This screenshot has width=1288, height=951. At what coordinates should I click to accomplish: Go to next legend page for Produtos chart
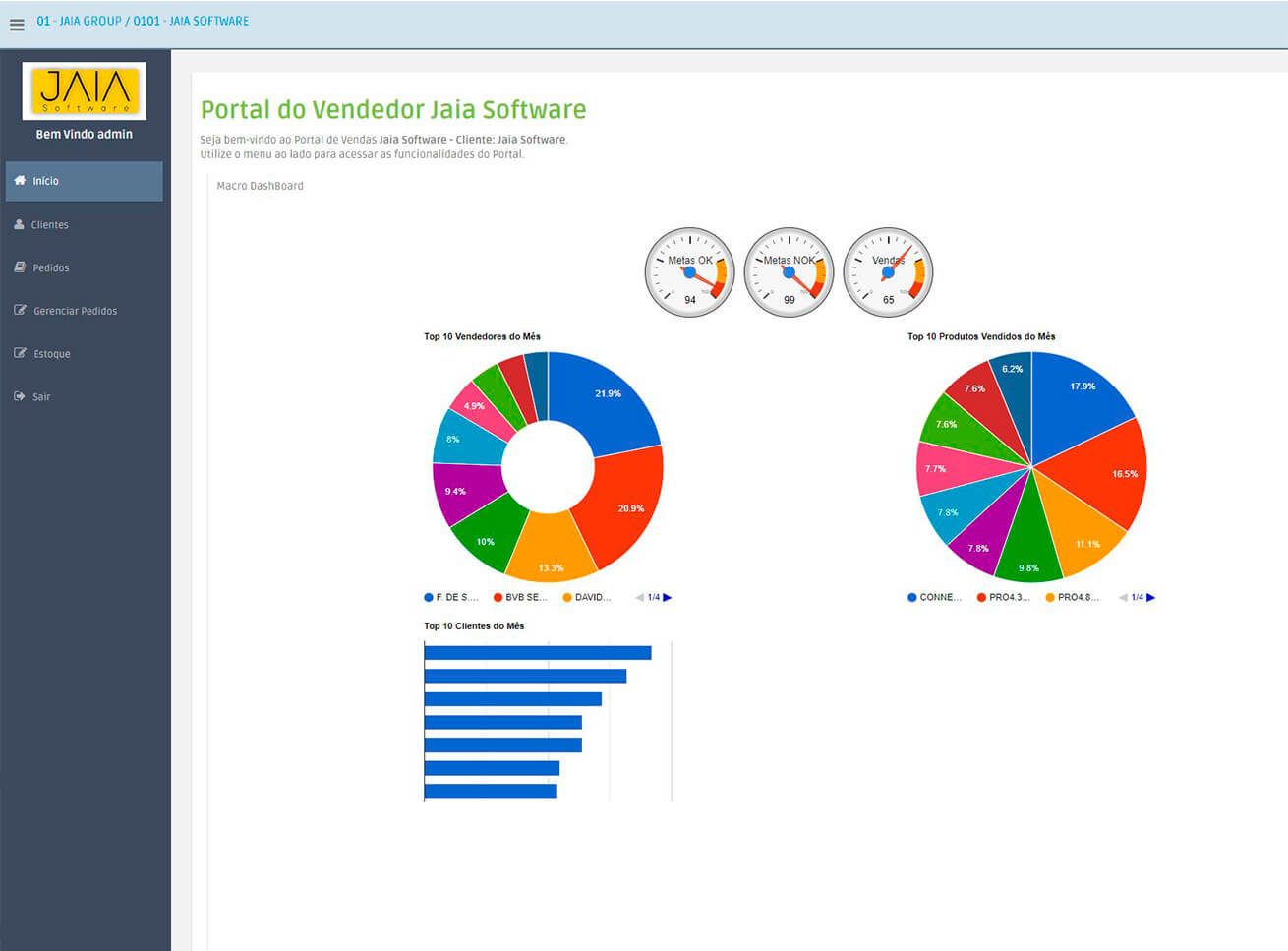(1151, 597)
